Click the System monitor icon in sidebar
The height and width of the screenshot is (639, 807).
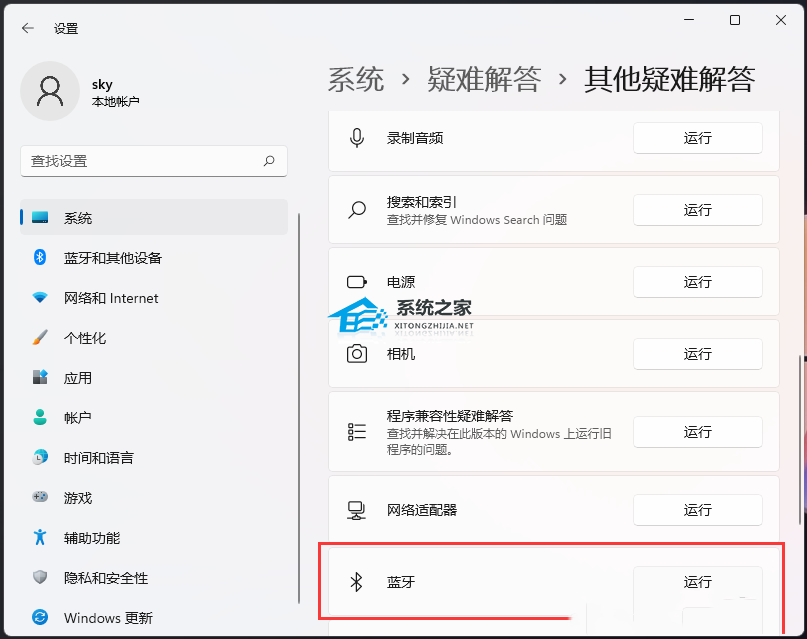coord(40,218)
